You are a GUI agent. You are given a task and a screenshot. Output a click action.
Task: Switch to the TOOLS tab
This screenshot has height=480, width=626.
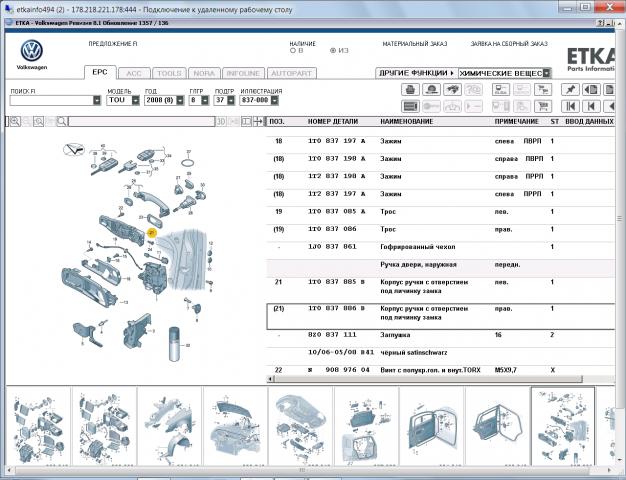click(x=169, y=73)
